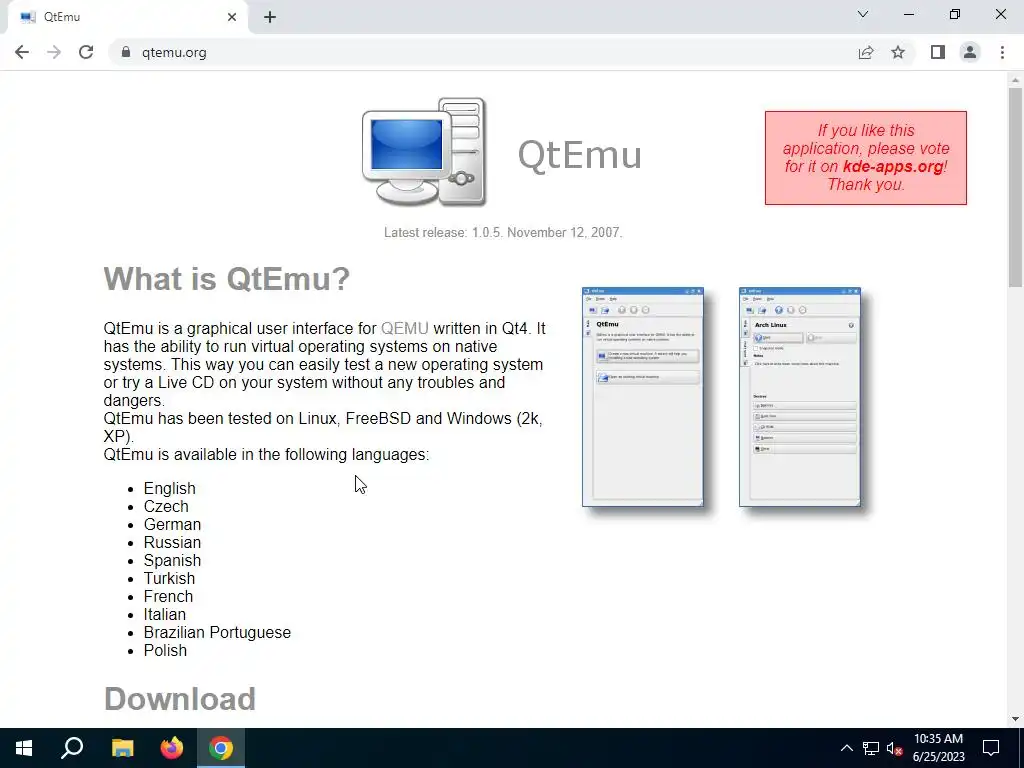Open the Arch Linux machine screenshot
Screen dimensions: 1024x768
[800, 397]
